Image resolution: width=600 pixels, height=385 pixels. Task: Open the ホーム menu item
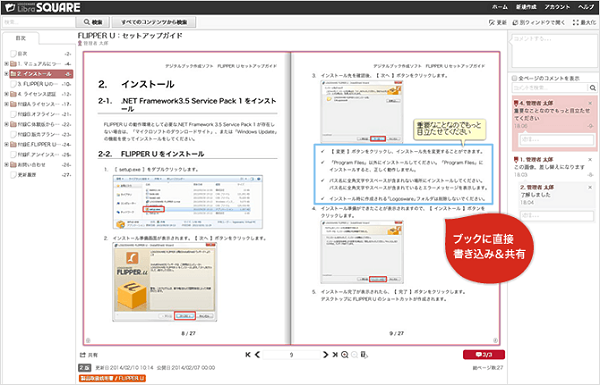[500, 7]
